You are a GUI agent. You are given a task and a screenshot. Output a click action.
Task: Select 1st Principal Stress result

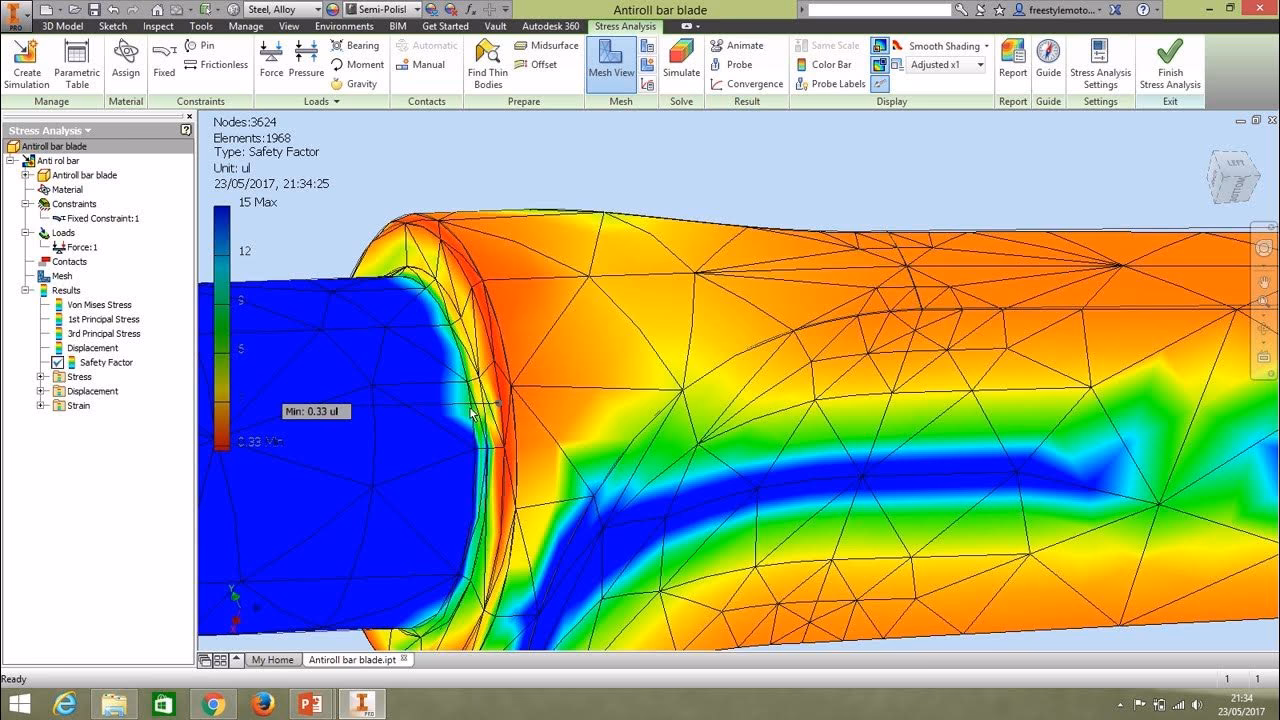[103, 319]
